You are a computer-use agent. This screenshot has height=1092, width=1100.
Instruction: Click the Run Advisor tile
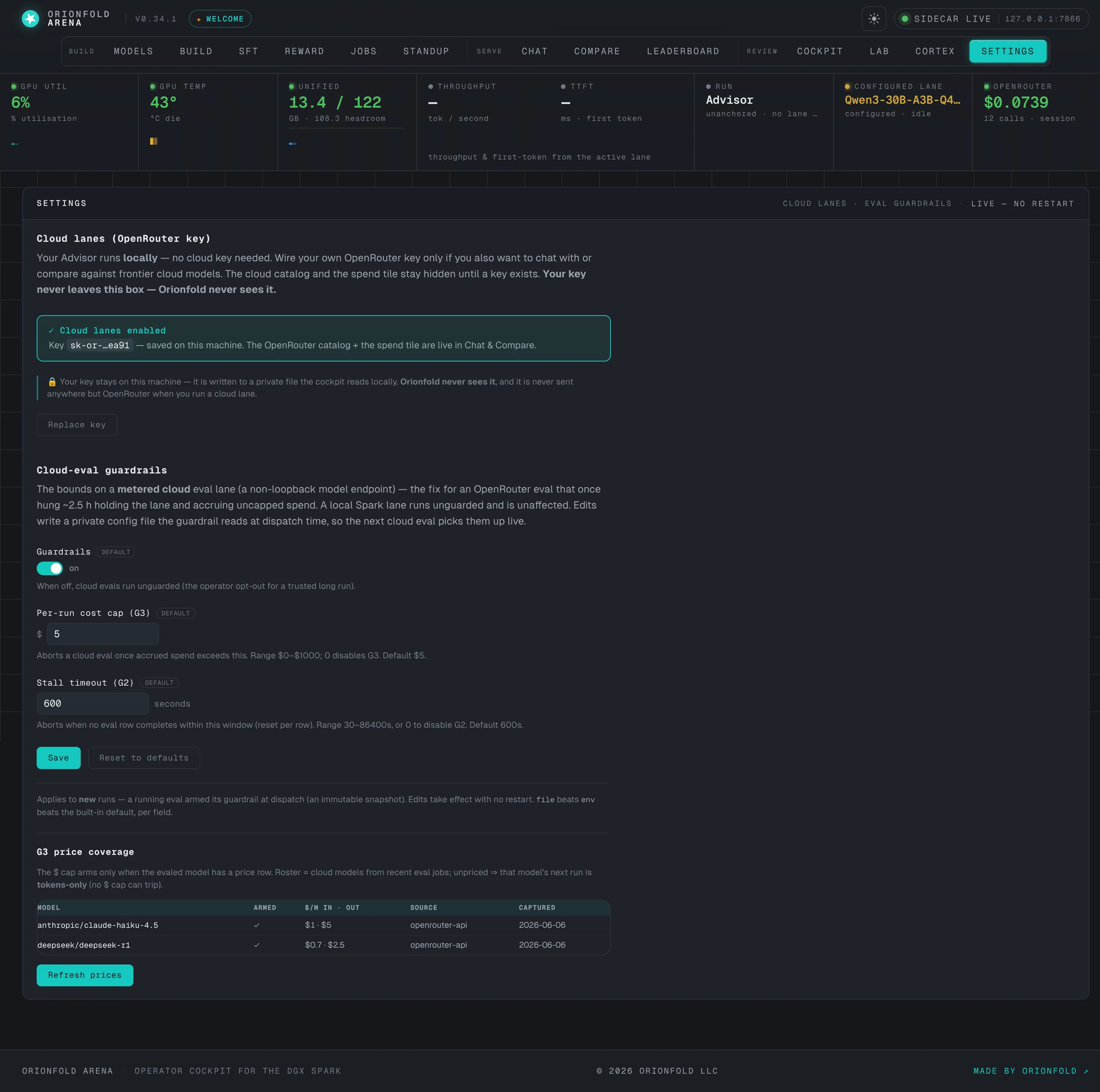click(763, 122)
